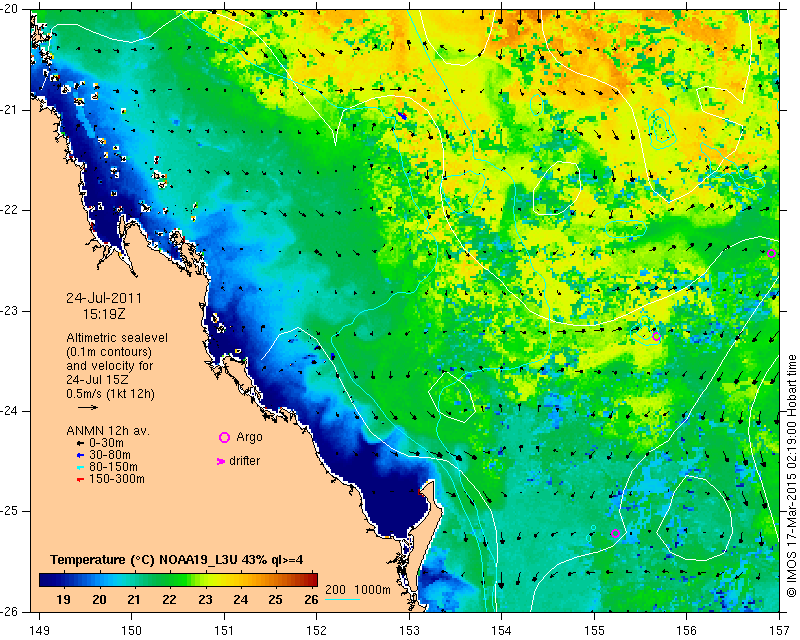The image size is (800, 640).
Task: Click the "(0.1m contours)" text
Action: click(109, 352)
